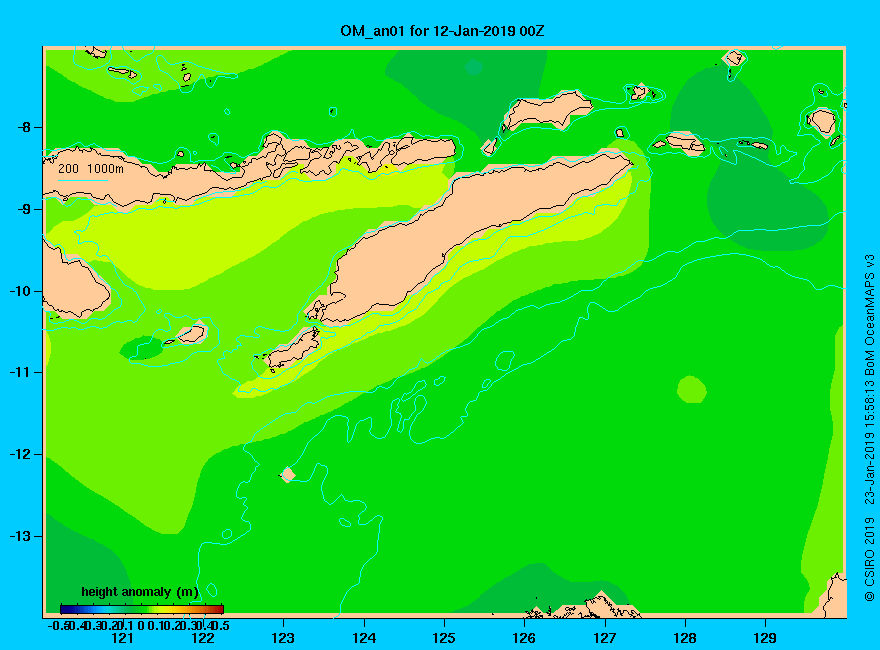Click latitude label -8
This screenshot has width=880, height=650.
(x=24, y=127)
